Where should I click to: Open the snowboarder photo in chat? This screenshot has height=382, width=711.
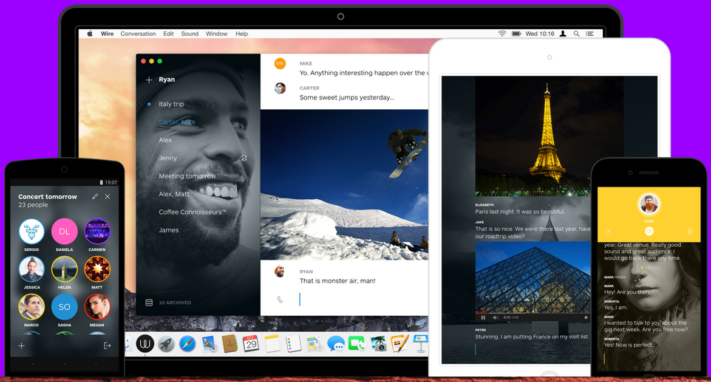pos(344,185)
